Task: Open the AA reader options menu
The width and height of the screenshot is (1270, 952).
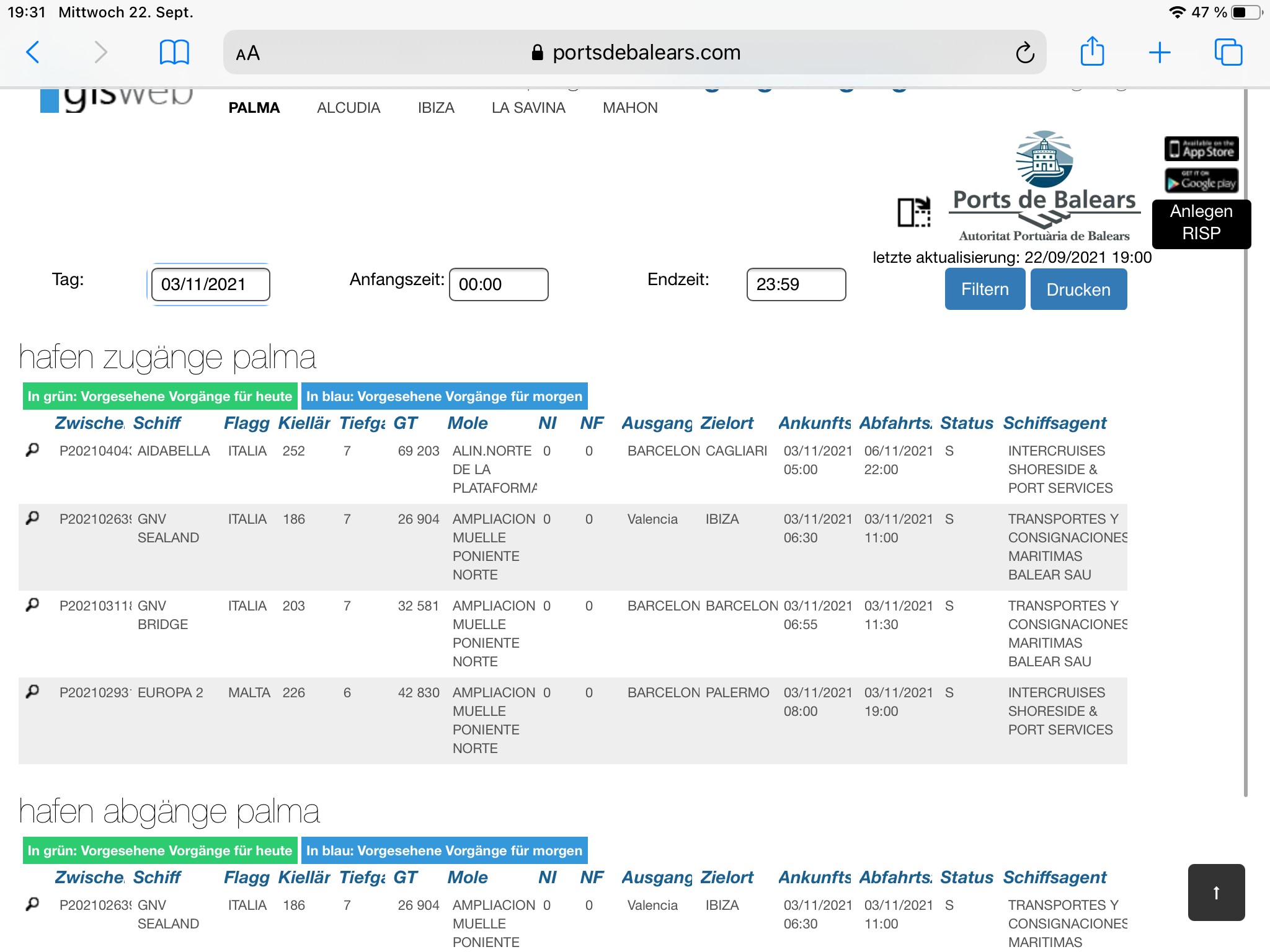Action: (247, 53)
